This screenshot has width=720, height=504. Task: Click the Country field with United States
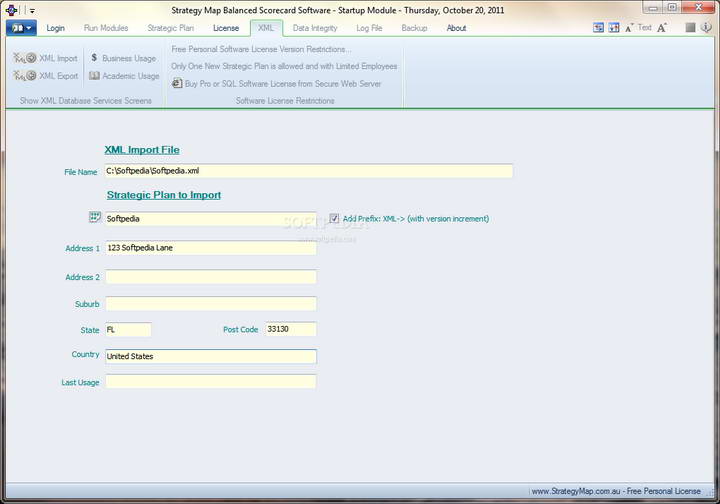pyautogui.click(x=210, y=356)
